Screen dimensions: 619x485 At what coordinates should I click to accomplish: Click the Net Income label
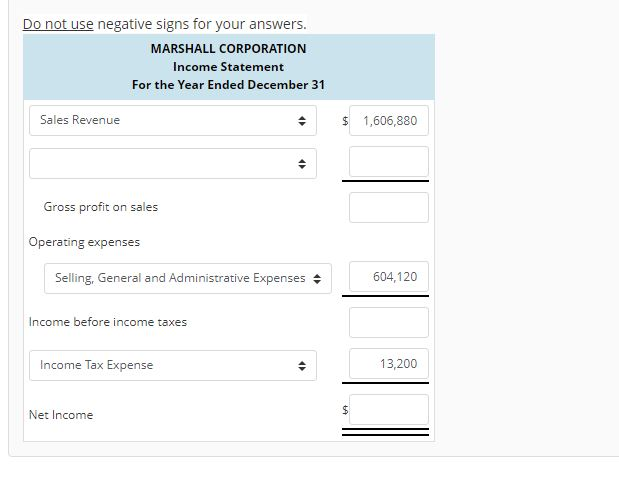pyautogui.click(x=61, y=415)
